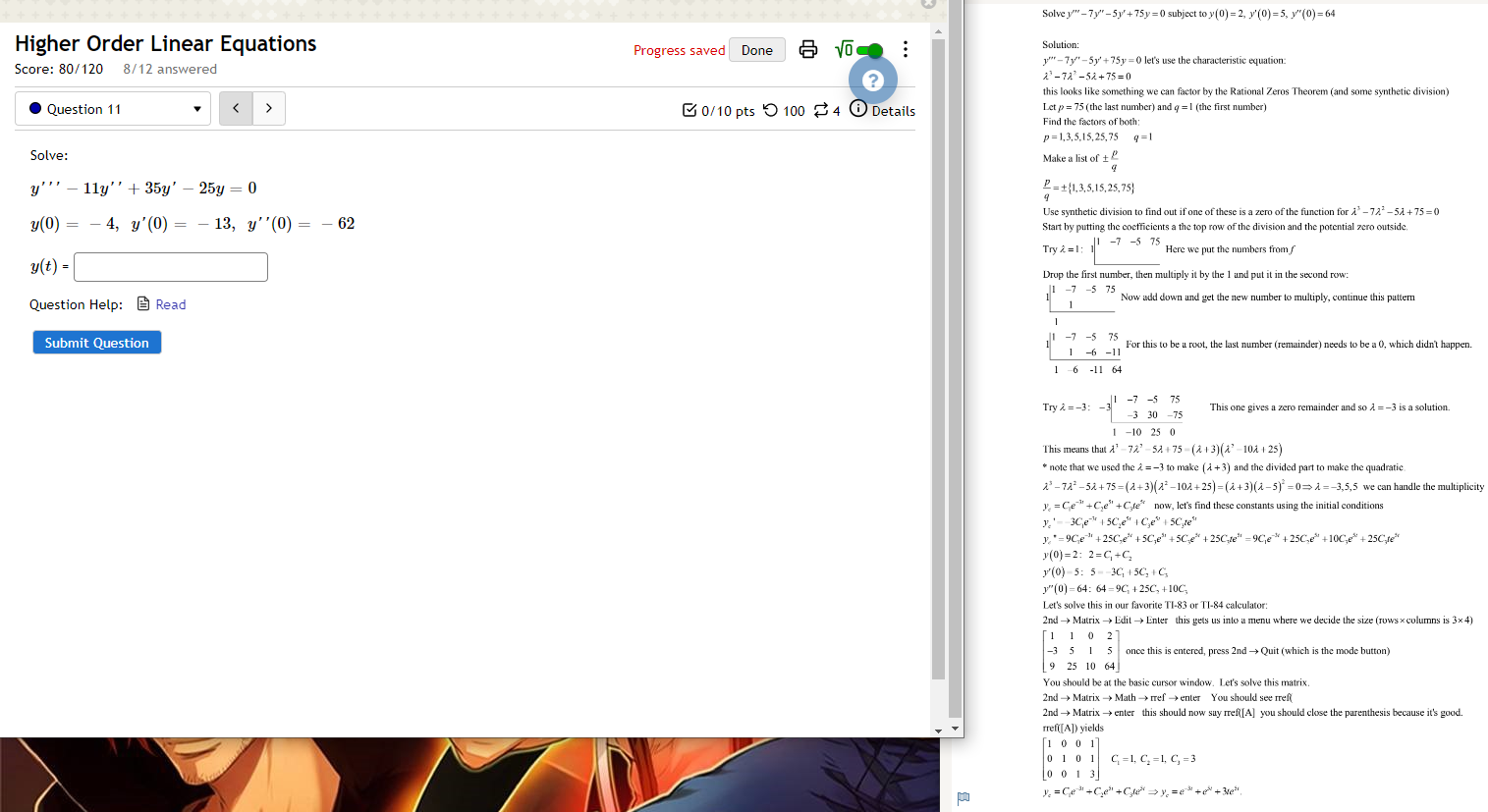Click the inner scrollbar down arrow
1488x812 pixels.
coord(939,730)
